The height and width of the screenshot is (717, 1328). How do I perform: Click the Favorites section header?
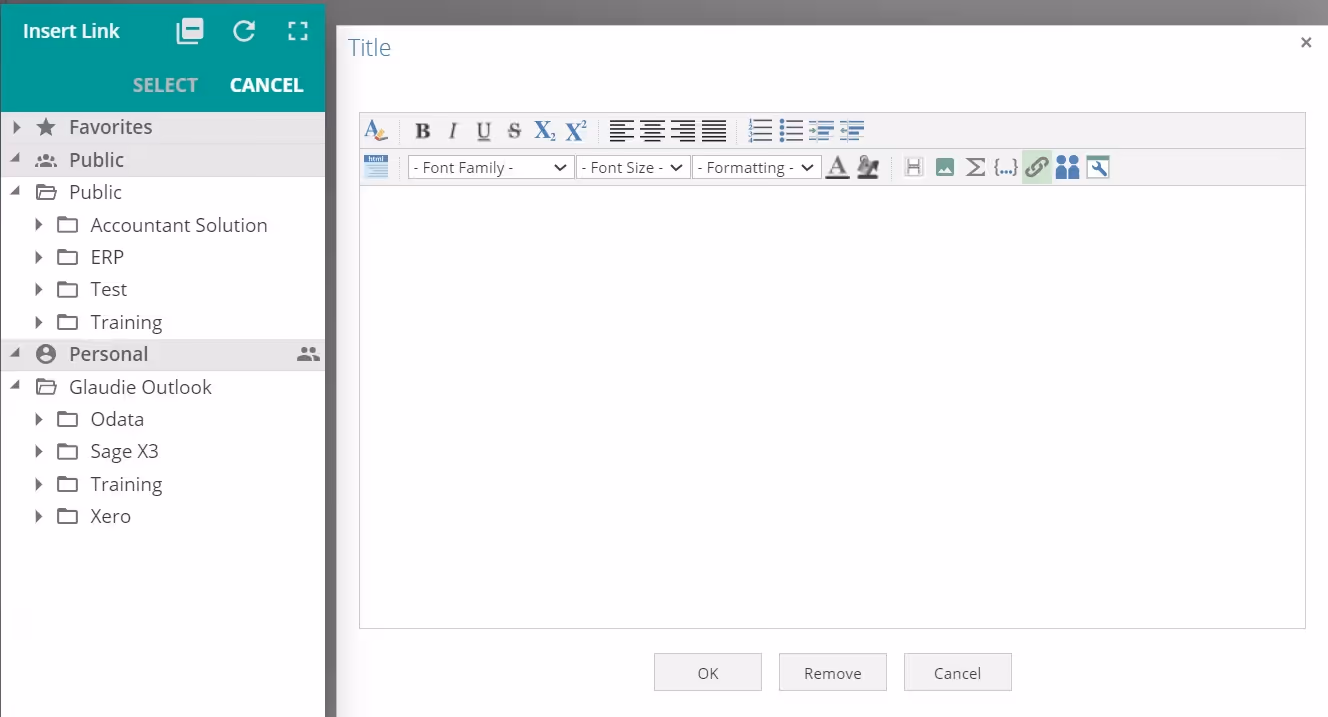pyautogui.click(x=110, y=127)
